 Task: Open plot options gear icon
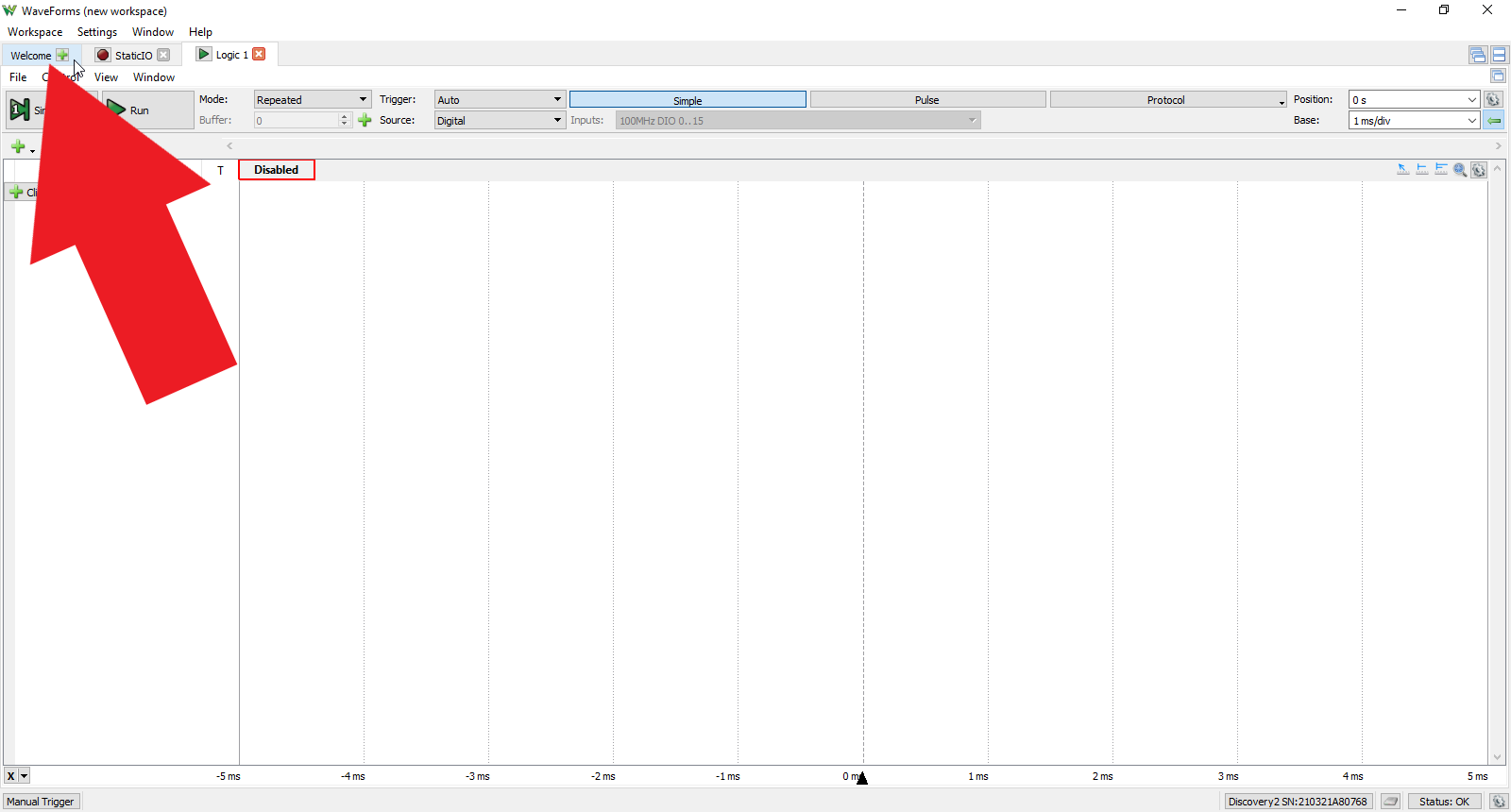coord(1479,170)
